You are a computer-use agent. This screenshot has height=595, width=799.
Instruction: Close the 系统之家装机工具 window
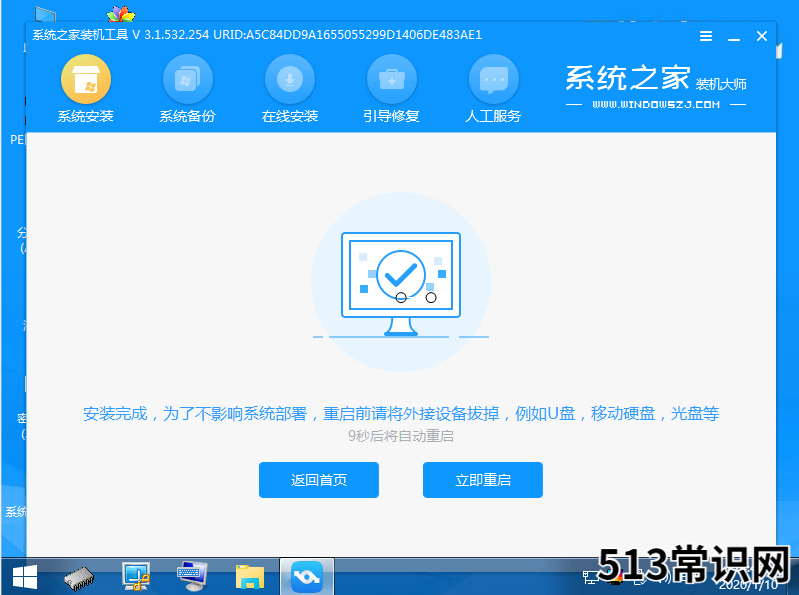tap(762, 36)
